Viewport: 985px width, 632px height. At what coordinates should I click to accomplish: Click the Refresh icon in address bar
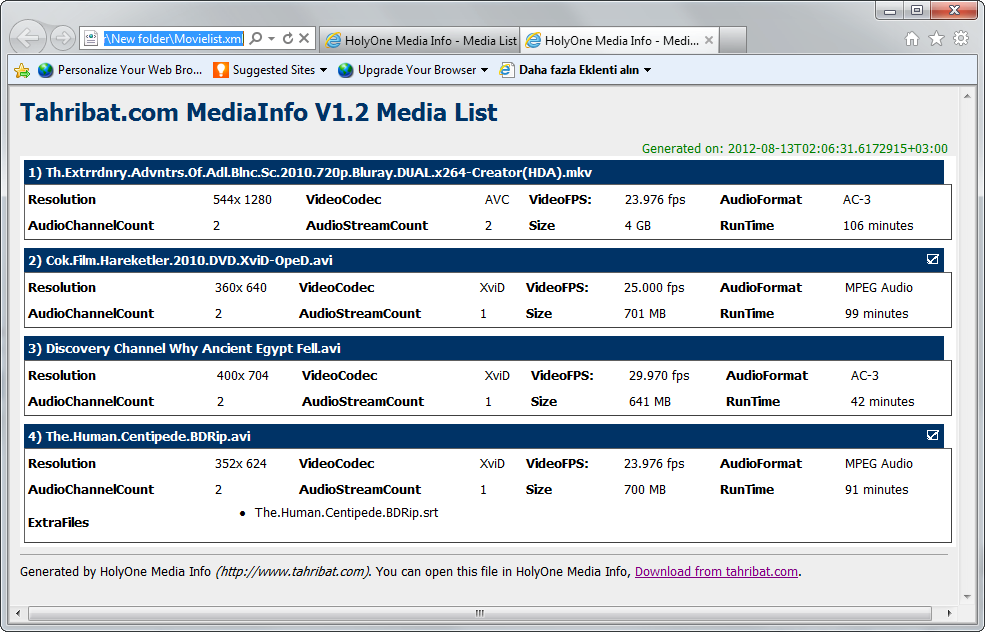tap(288, 39)
